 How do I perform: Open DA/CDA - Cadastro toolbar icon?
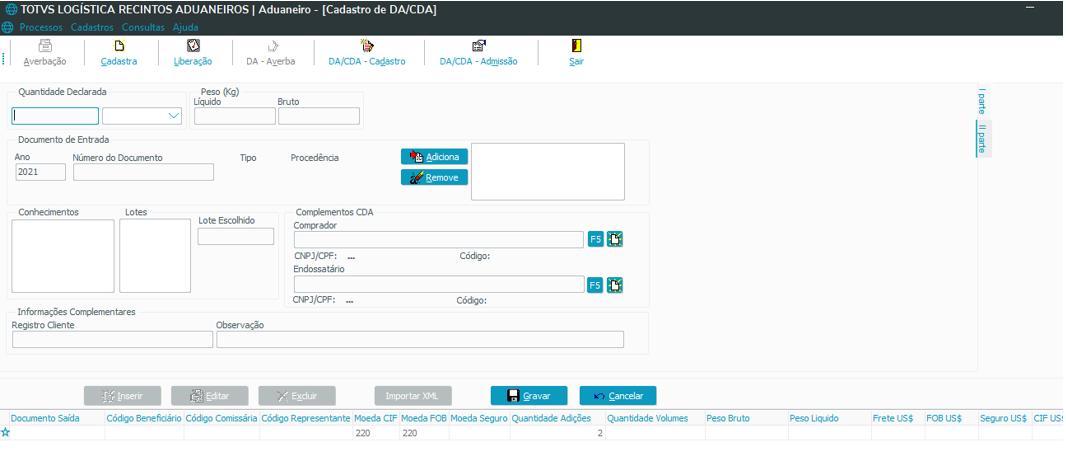(367, 46)
